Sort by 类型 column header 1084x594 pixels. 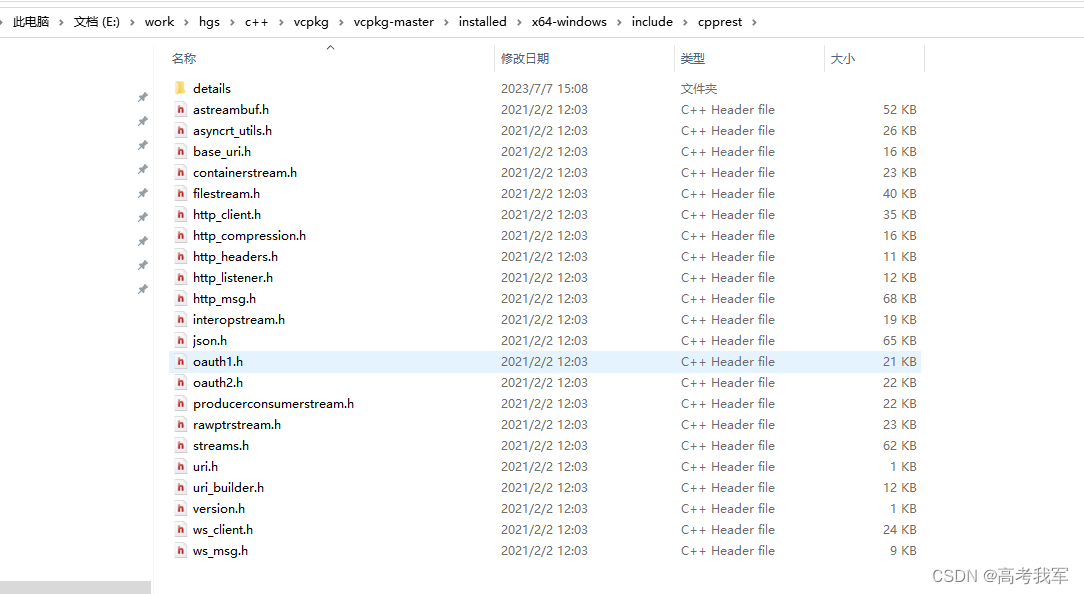(x=693, y=59)
